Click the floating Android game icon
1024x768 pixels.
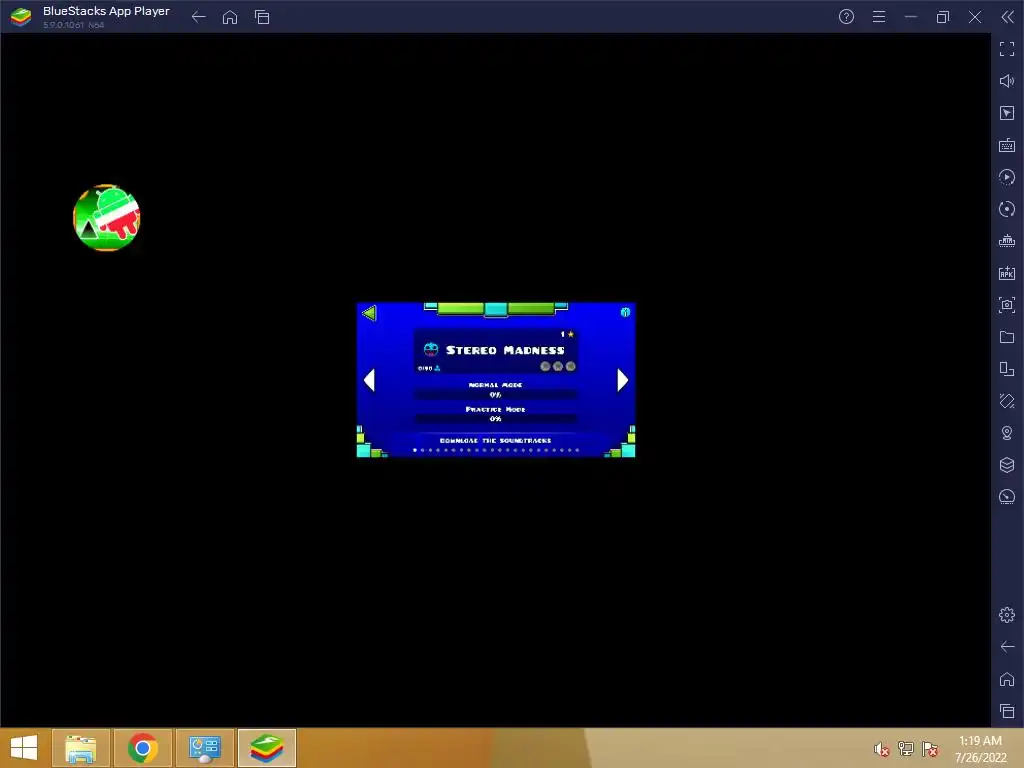click(x=106, y=217)
